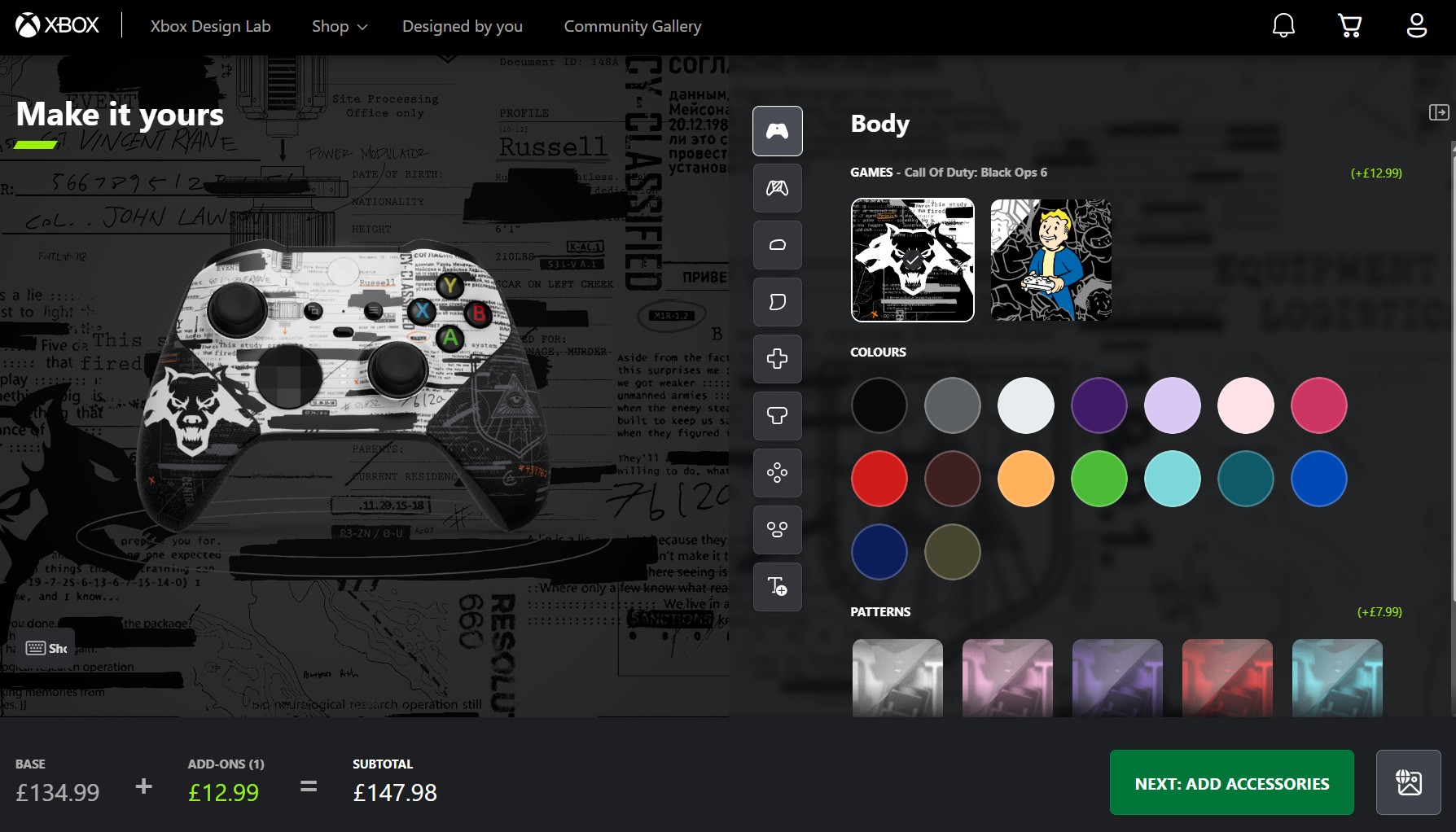Open the shopping cart
The width and height of the screenshot is (1456, 832).
pos(1350,25)
